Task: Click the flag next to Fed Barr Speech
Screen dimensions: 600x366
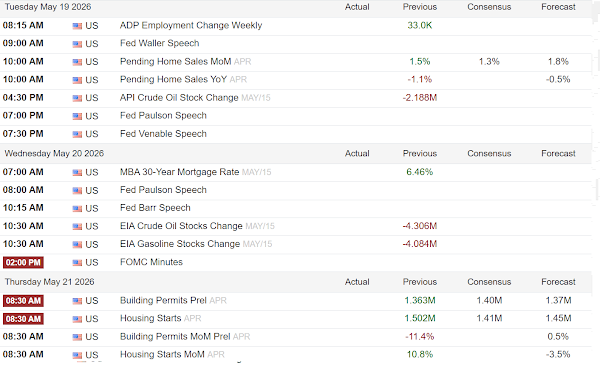Action: click(77, 209)
